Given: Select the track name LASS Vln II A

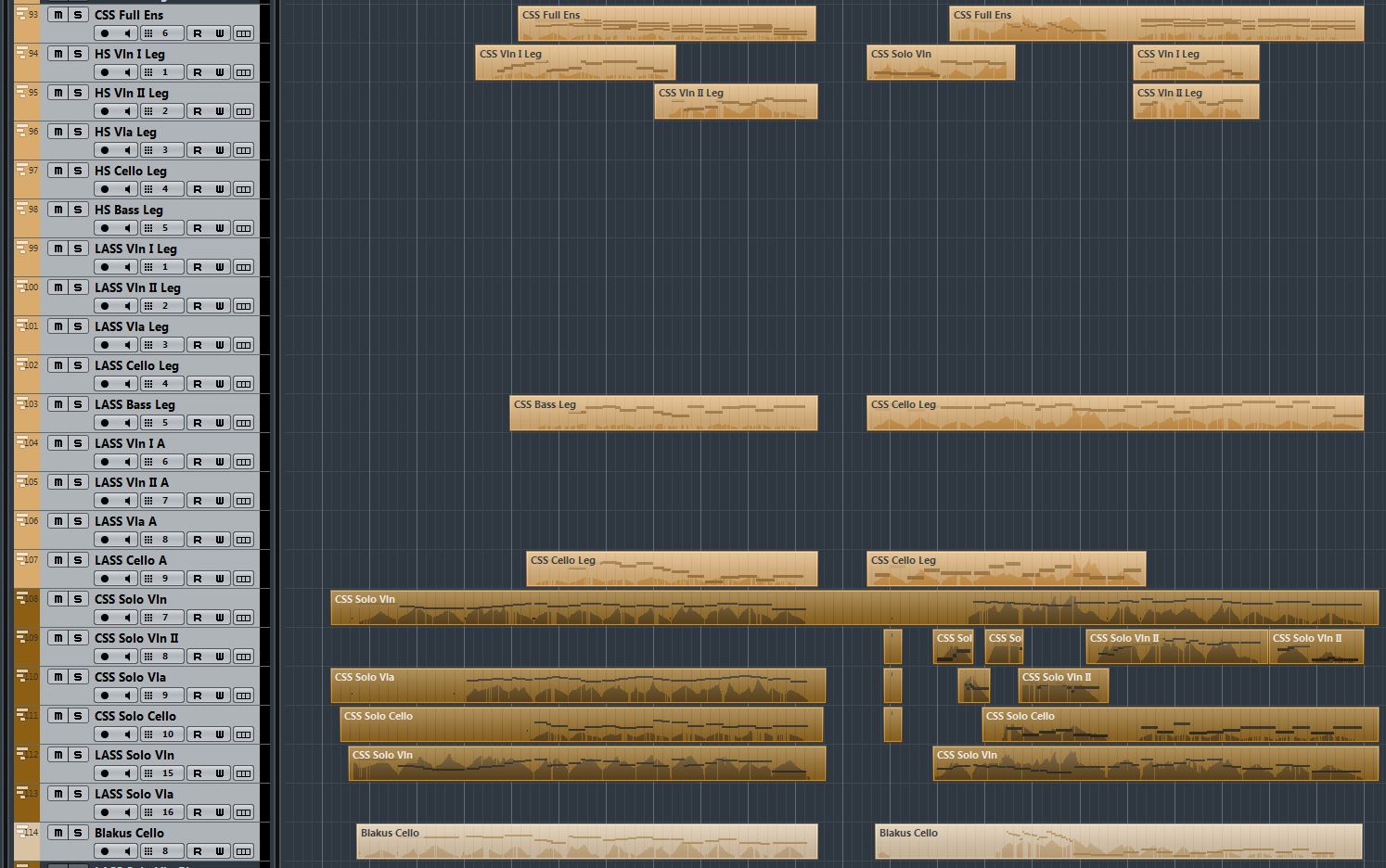Looking at the screenshot, I should pos(132,482).
